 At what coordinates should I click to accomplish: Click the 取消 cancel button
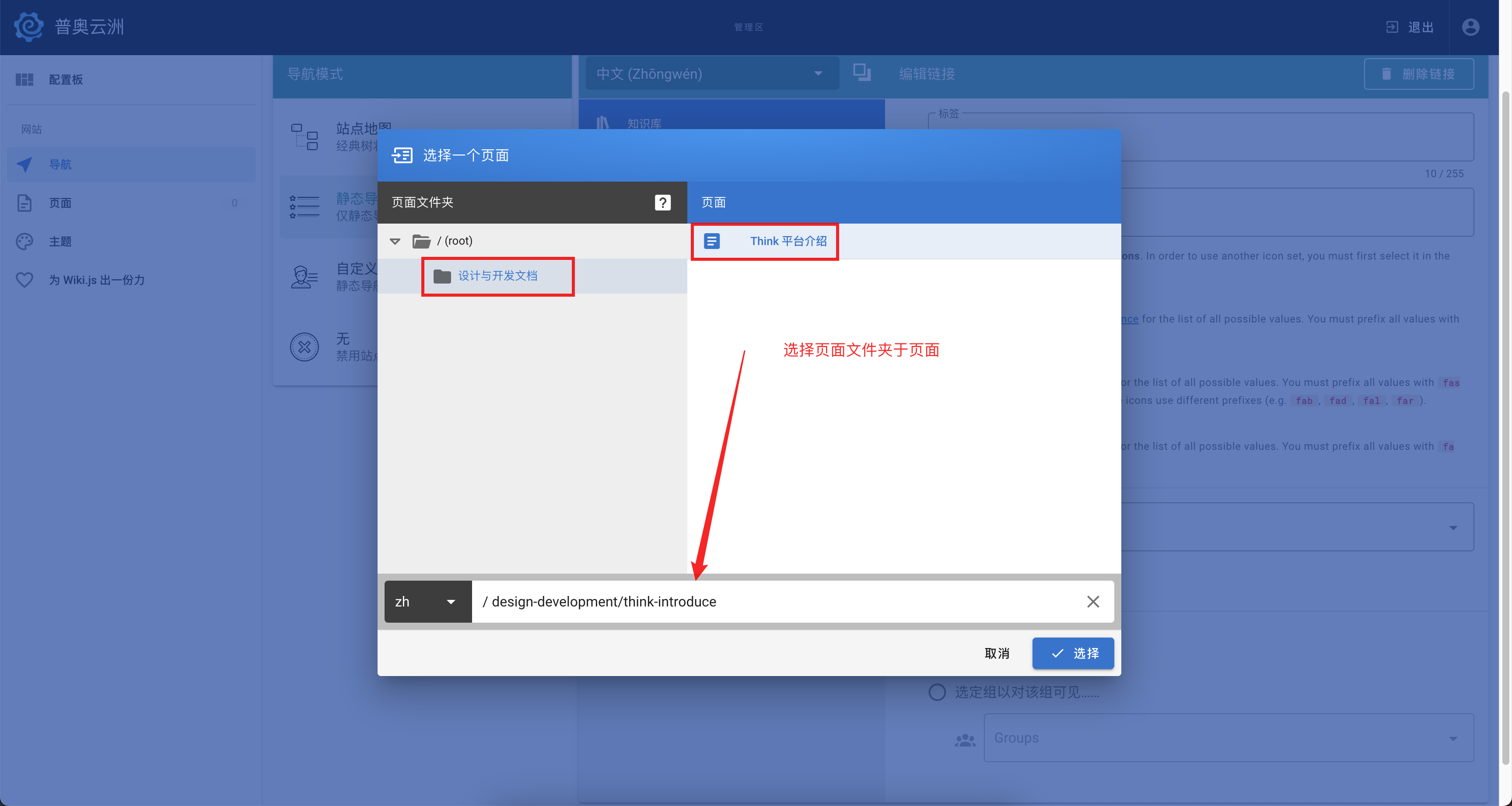pyautogui.click(x=997, y=653)
